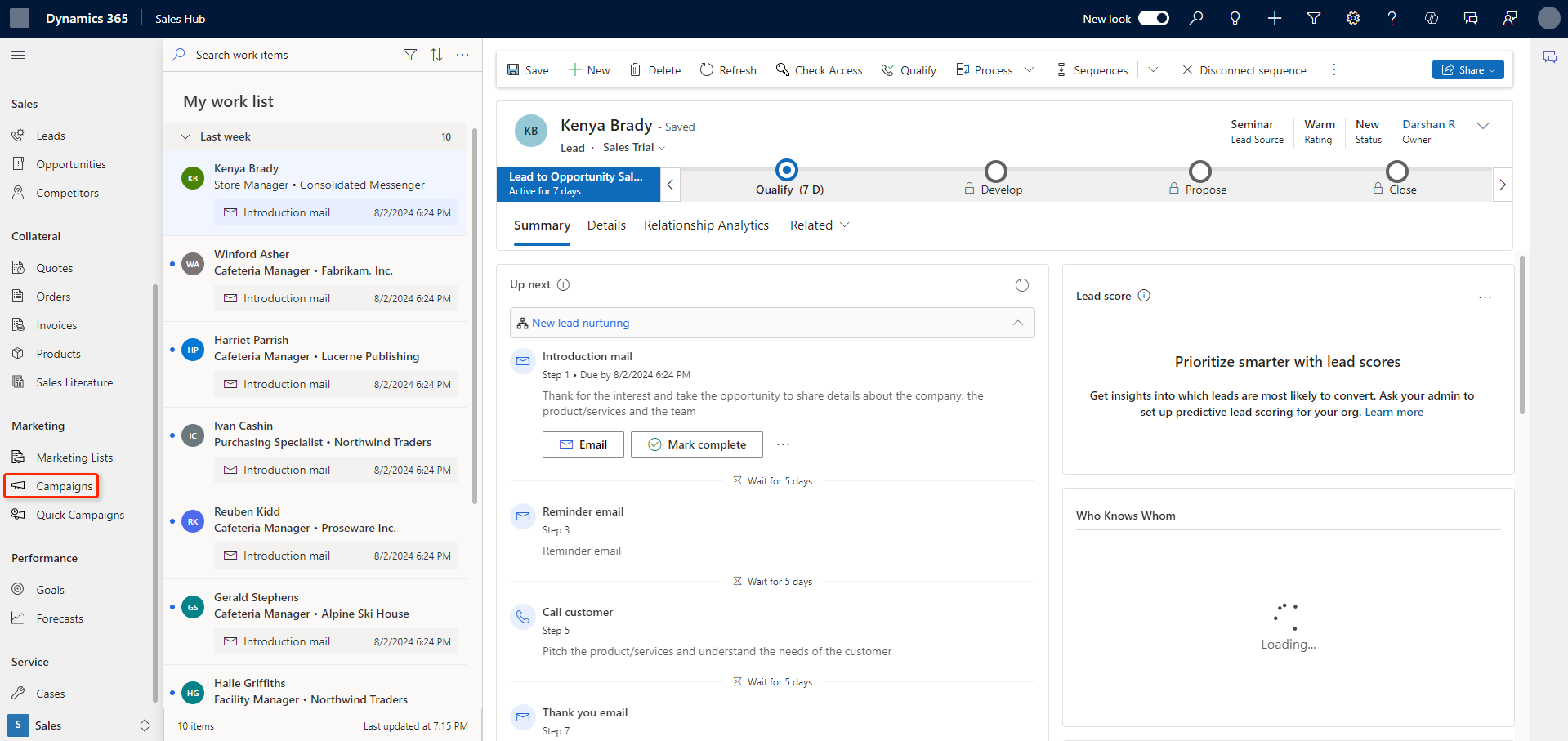
Task: Open the Copilot icon in top bar
Action: coord(1432,18)
